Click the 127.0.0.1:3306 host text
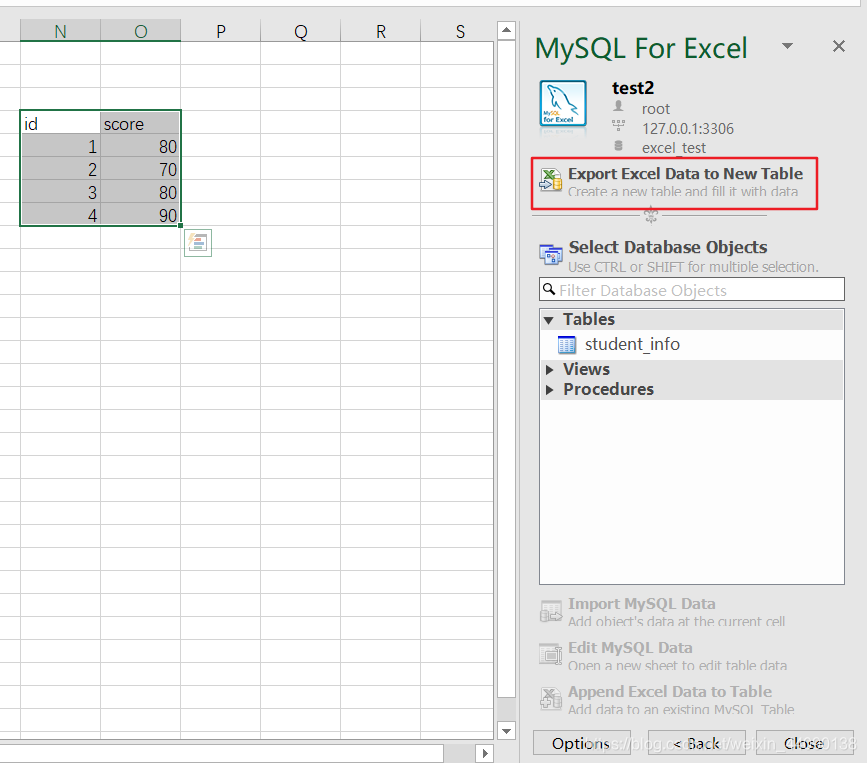This screenshot has width=867, height=763. [x=687, y=129]
